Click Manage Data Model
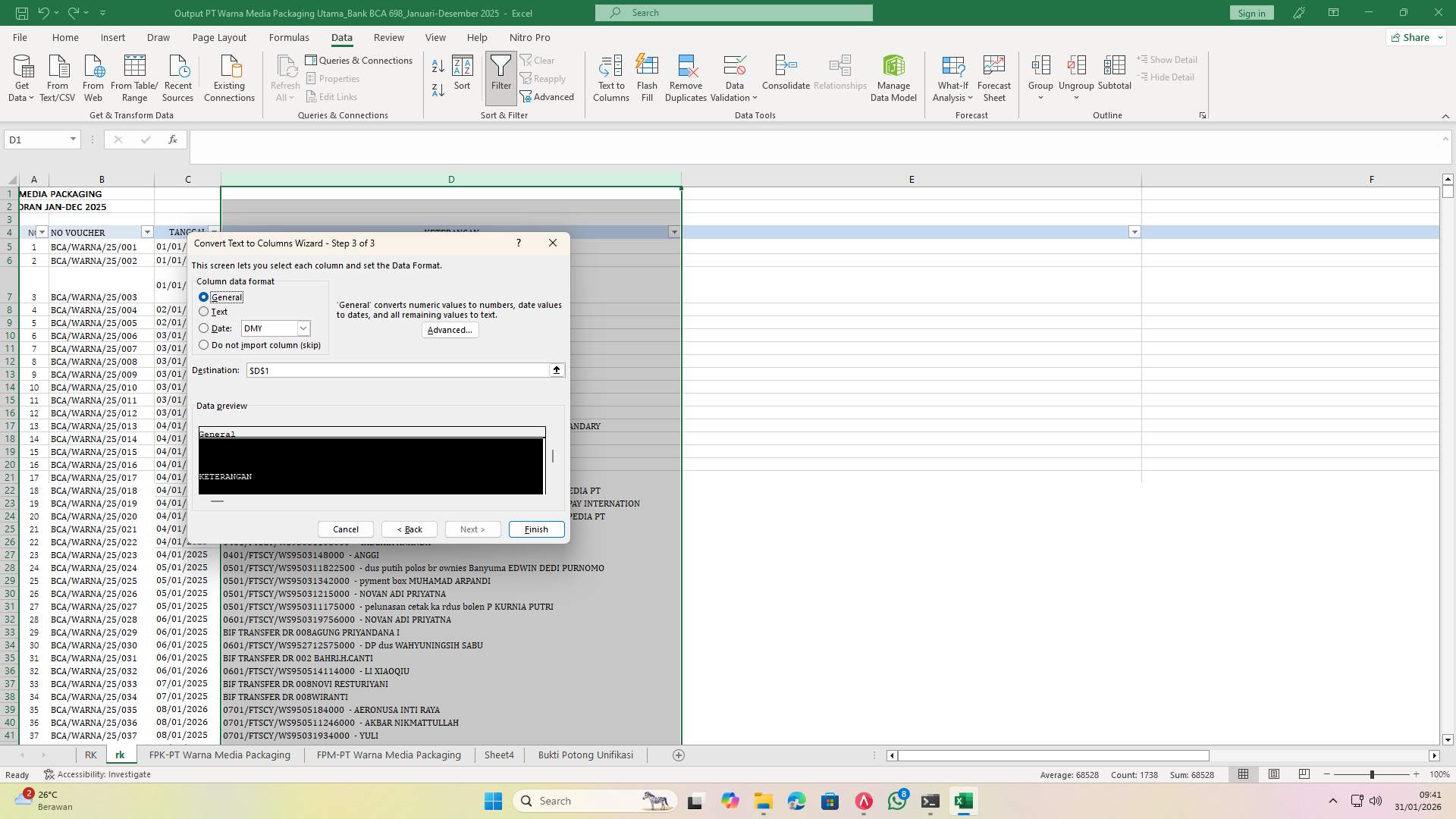The width and height of the screenshot is (1456, 819). (x=893, y=76)
